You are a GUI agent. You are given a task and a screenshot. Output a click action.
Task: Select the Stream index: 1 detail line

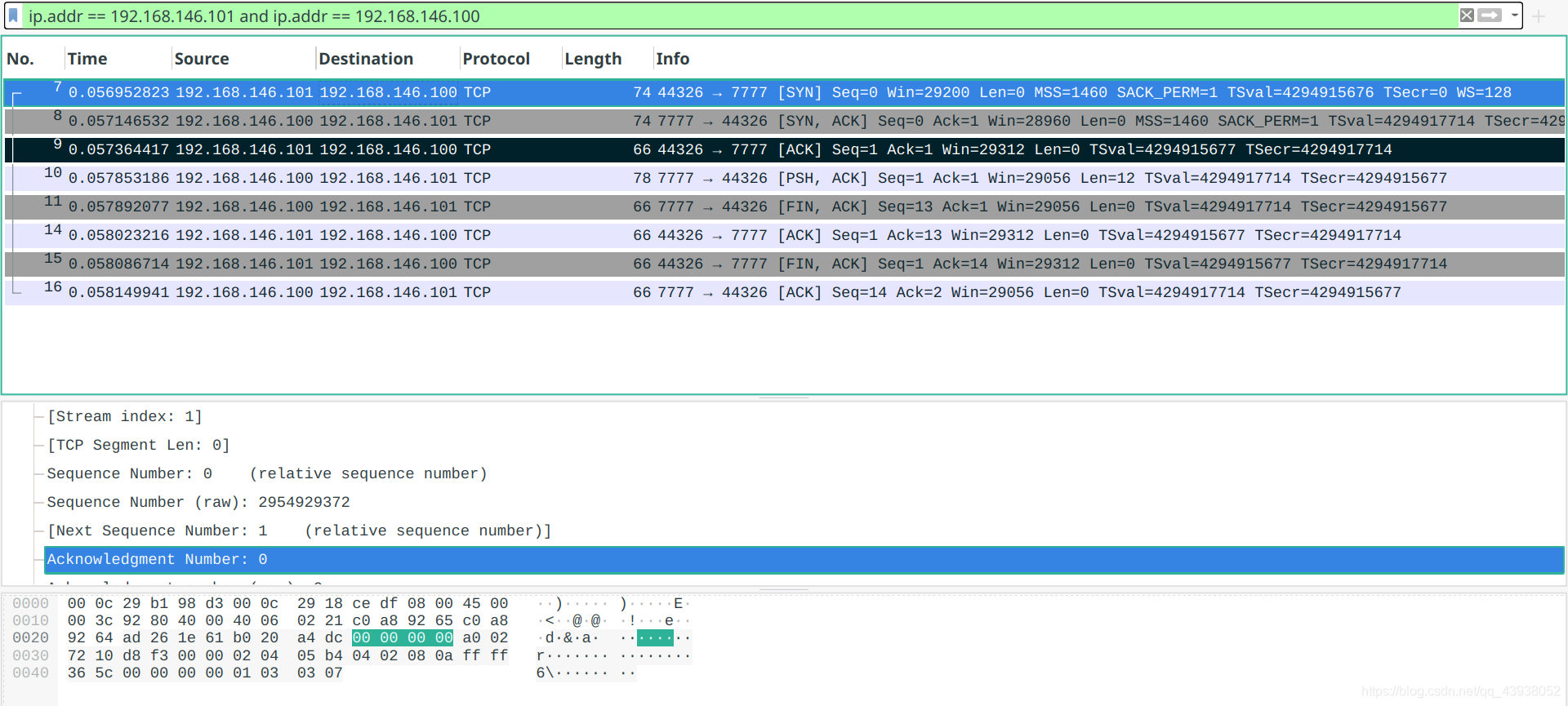click(x=124, y=416)
